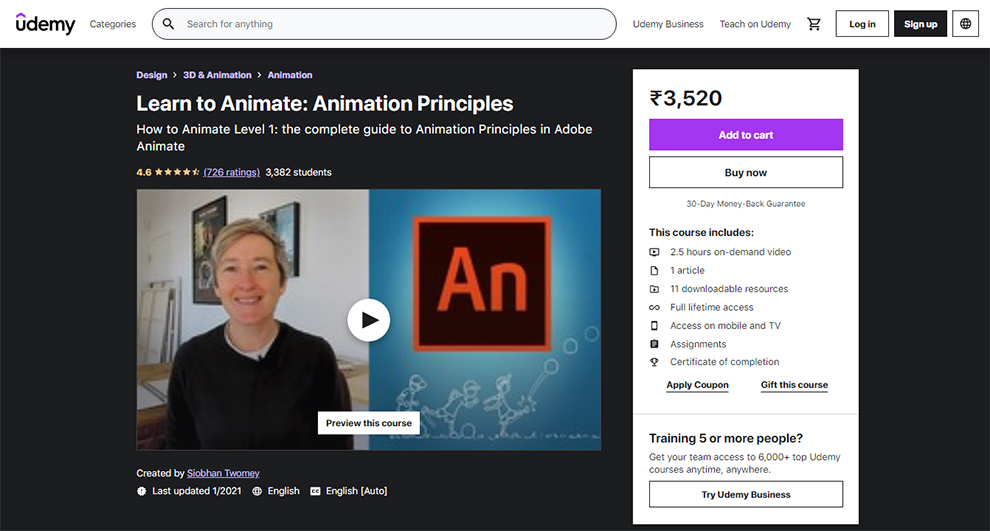Open instructor Siobhan Twomey's profile
The image size is (990, 531).
tap(223, 474)
